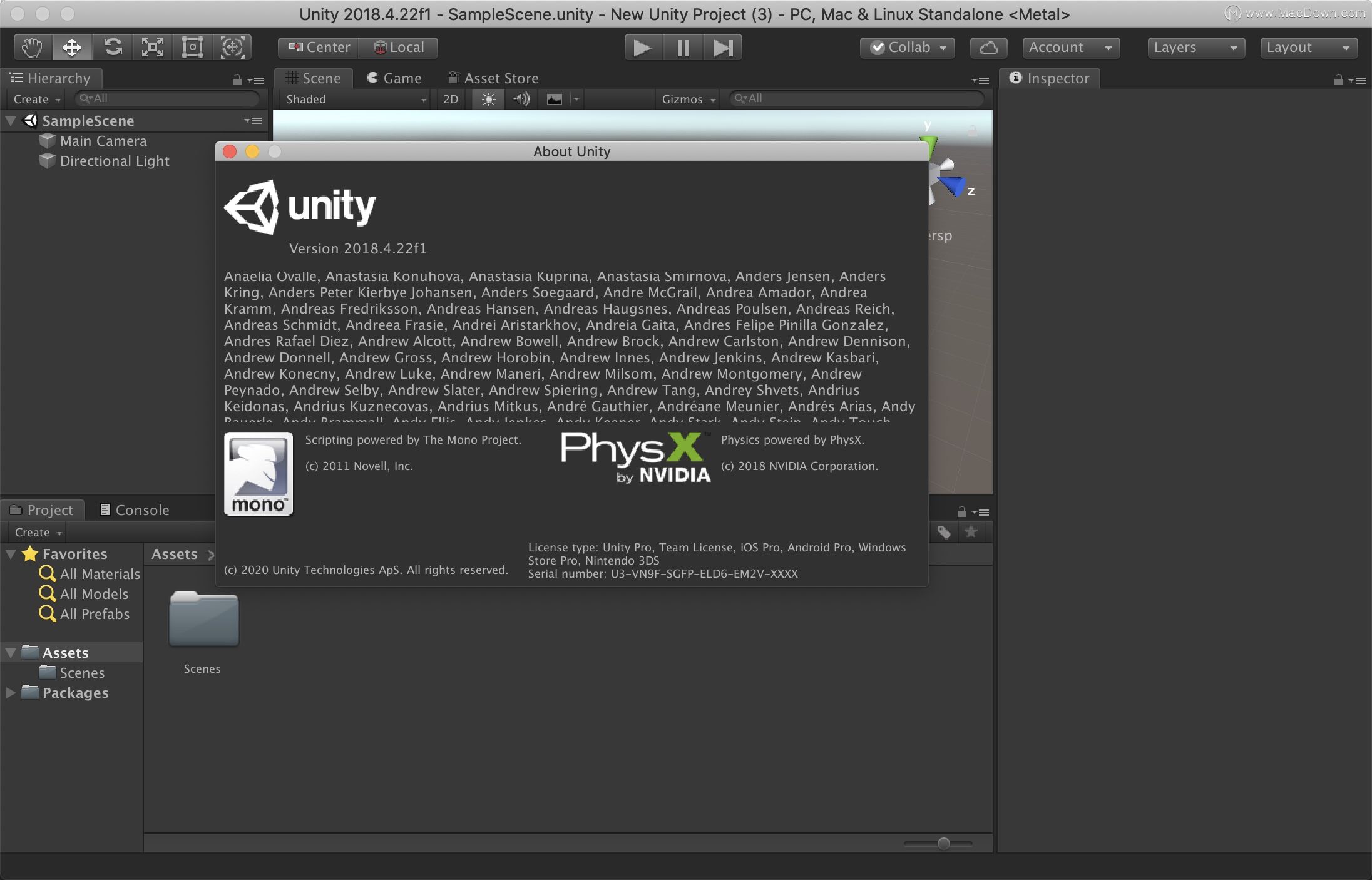Toggle the Inspector panel lock
The image size is (1372, 880).
pyautogui.click(x=1338, y=79)
